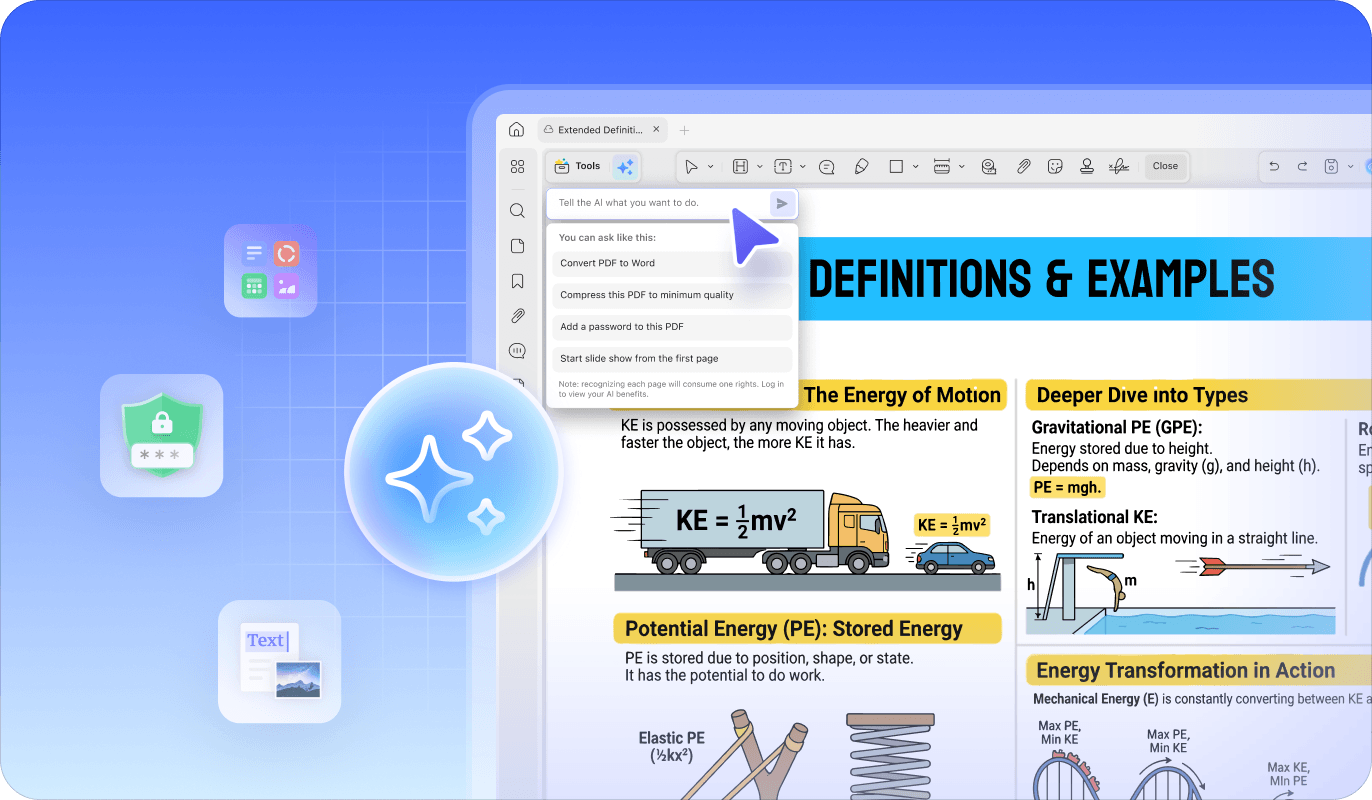Expand the save options dropdown
Image resolution: width=1372 pixels, height=800 pixels.
point(1350,167)
